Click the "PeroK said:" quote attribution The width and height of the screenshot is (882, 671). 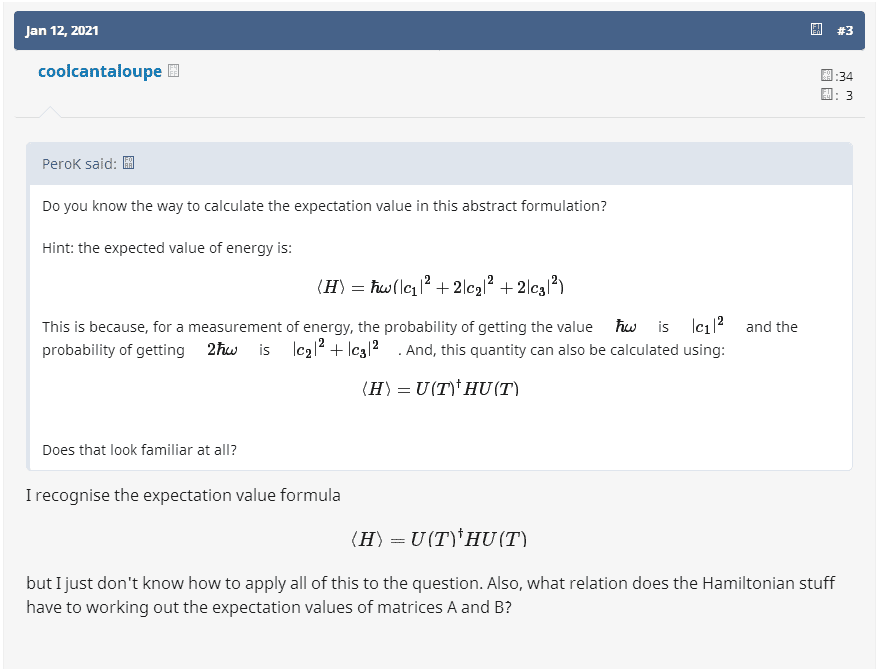click(x=79, y=164)
